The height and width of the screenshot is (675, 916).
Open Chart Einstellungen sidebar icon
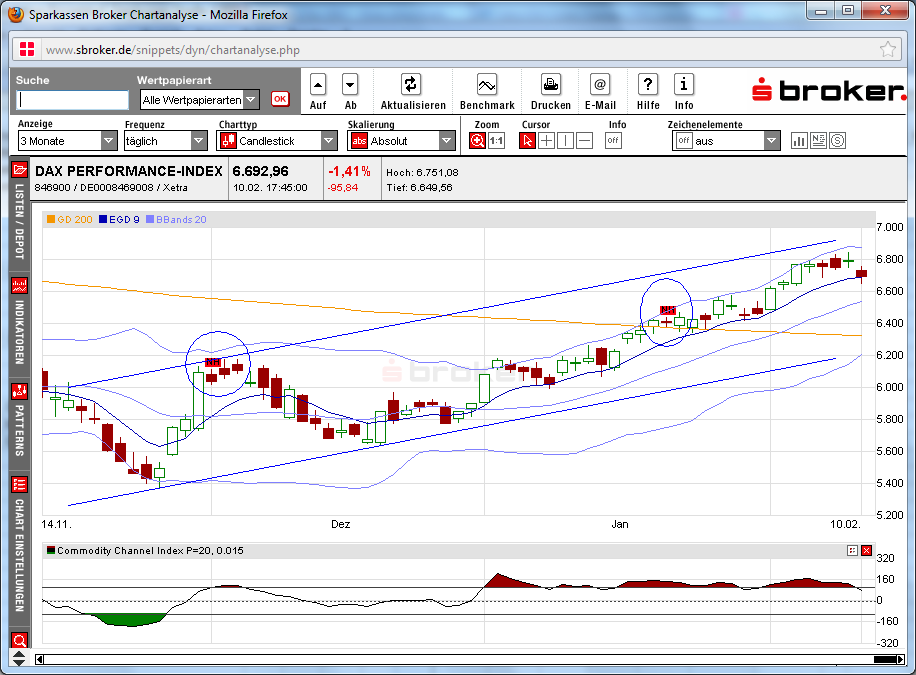pyautogui.click(x=19, y=484)
